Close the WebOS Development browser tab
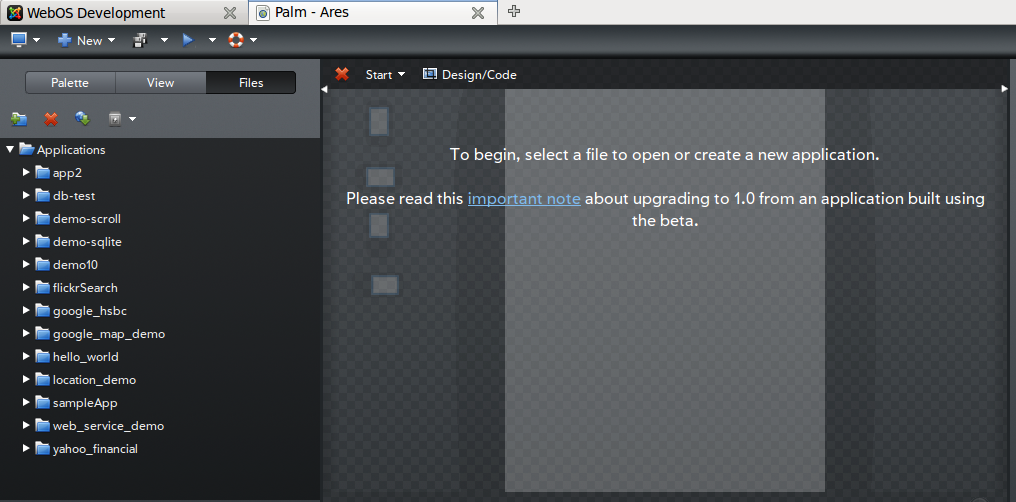The height and width of the screenshot is (502, 1016). click(229, 13)
